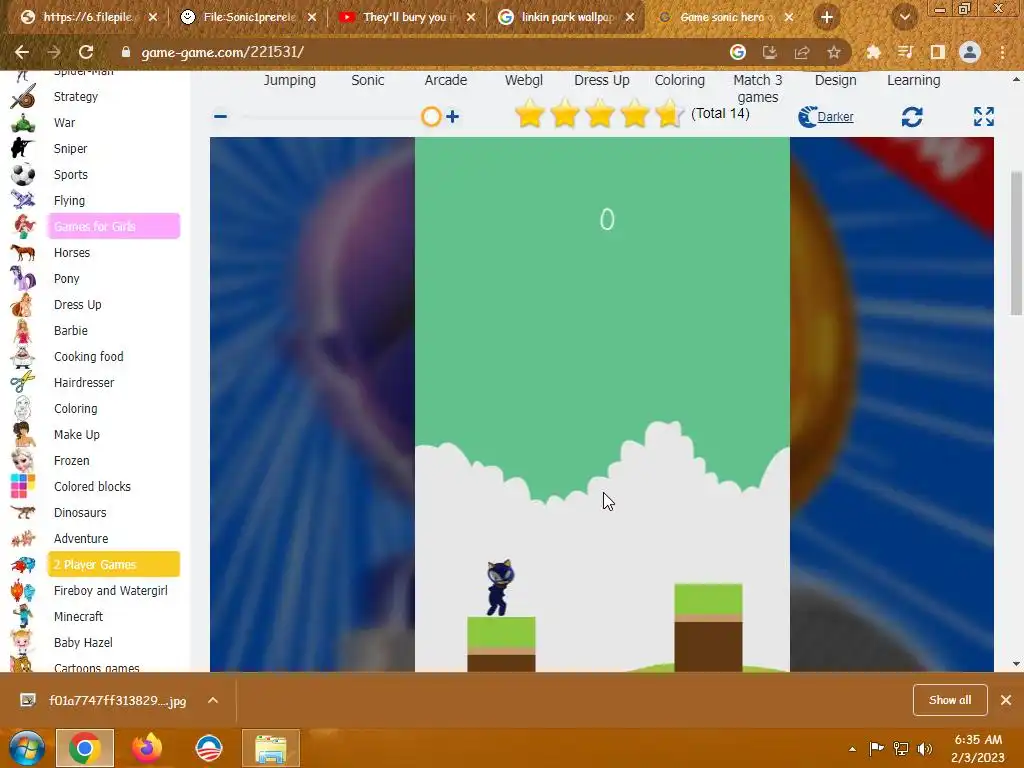Viewport: 1024px width, 768px height.
Task: Click volume icon in system tray
Action: point(925,749)
